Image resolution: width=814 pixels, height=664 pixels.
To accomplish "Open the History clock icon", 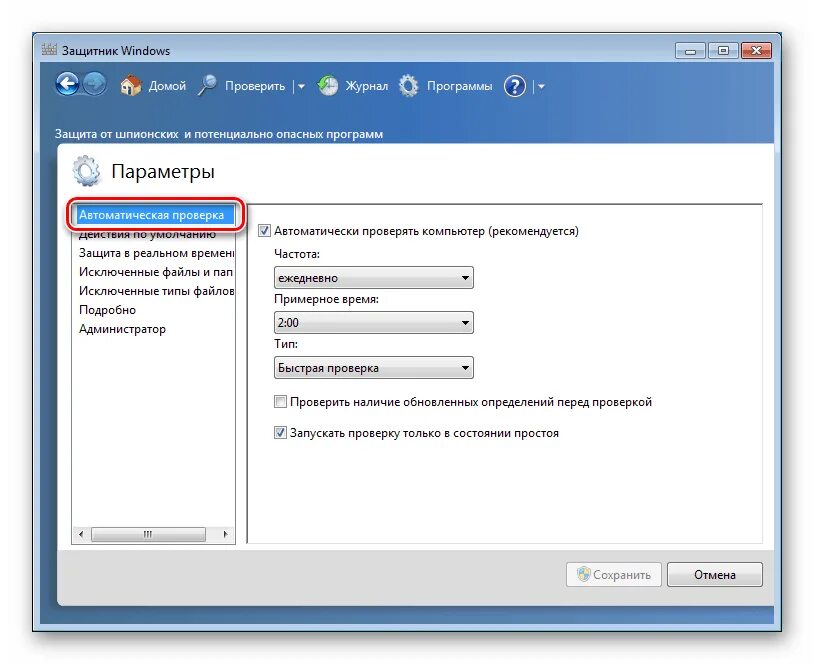I will point(328,86).
